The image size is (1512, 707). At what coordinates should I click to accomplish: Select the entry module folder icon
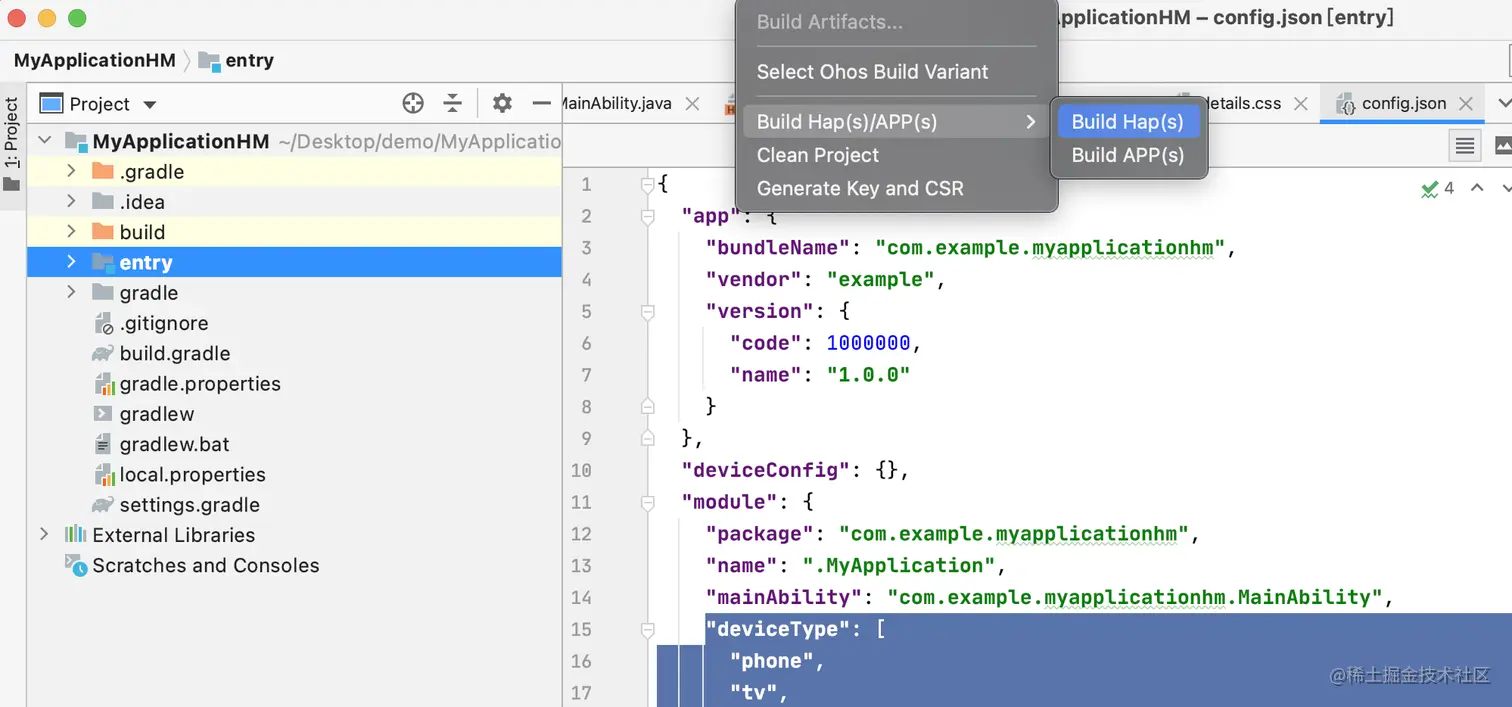(102, 262)
